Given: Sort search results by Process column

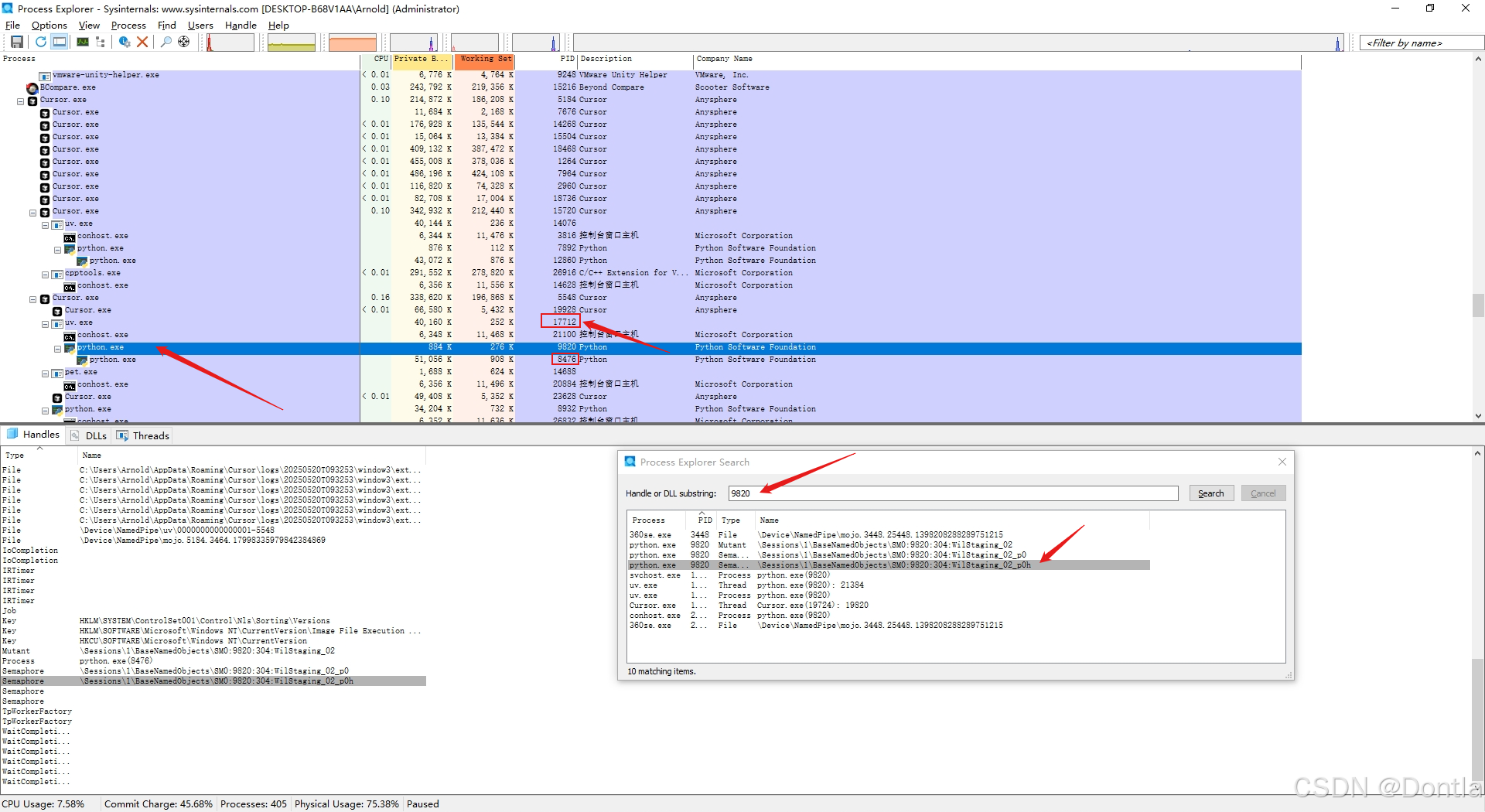Looking at the screenshot, I should [x=657, y=520].
